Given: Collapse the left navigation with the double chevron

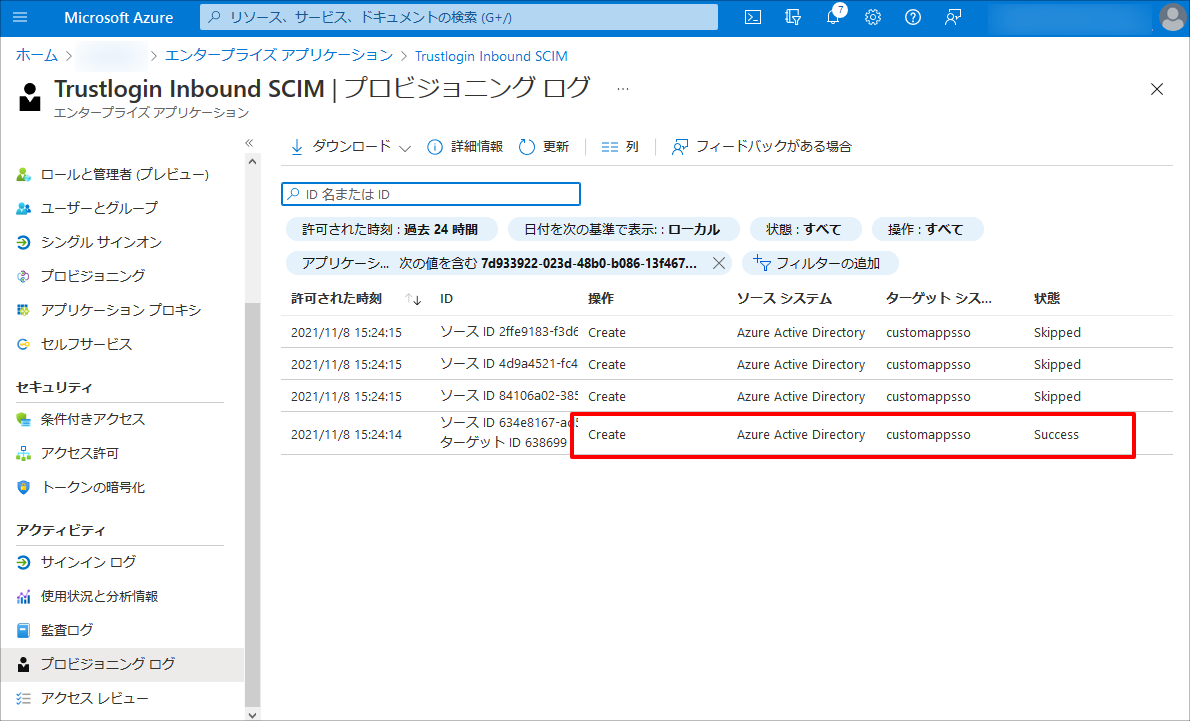Looking at the screenshot, I should pyautogui.click(x=249, y=143).
